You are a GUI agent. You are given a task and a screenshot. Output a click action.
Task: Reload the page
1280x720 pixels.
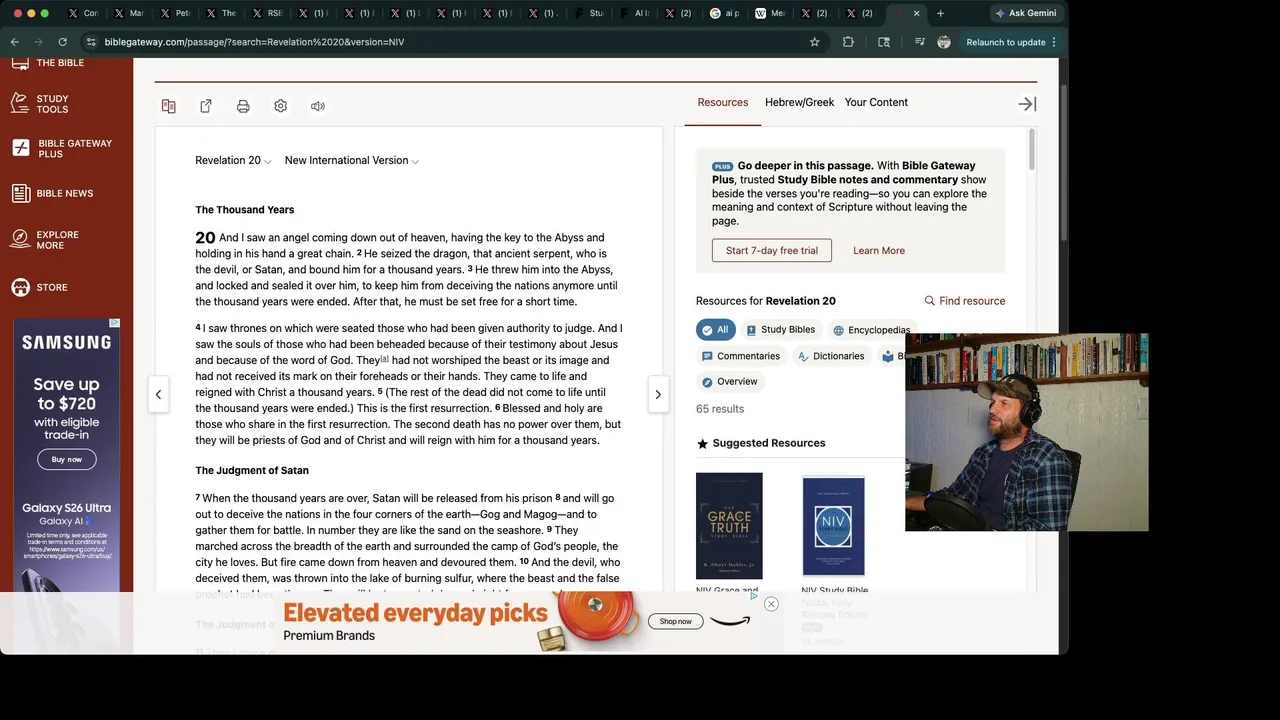63,42
